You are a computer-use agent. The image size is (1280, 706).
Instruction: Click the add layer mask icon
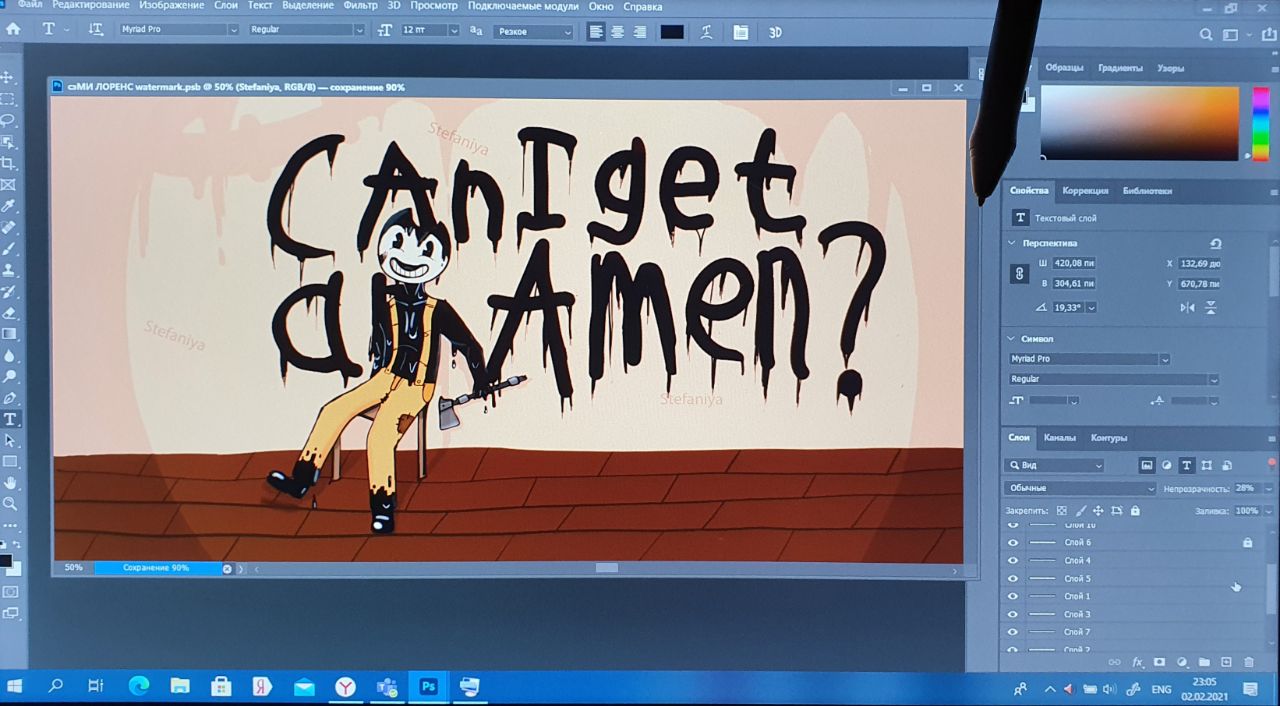click(x=1159, y=662)
